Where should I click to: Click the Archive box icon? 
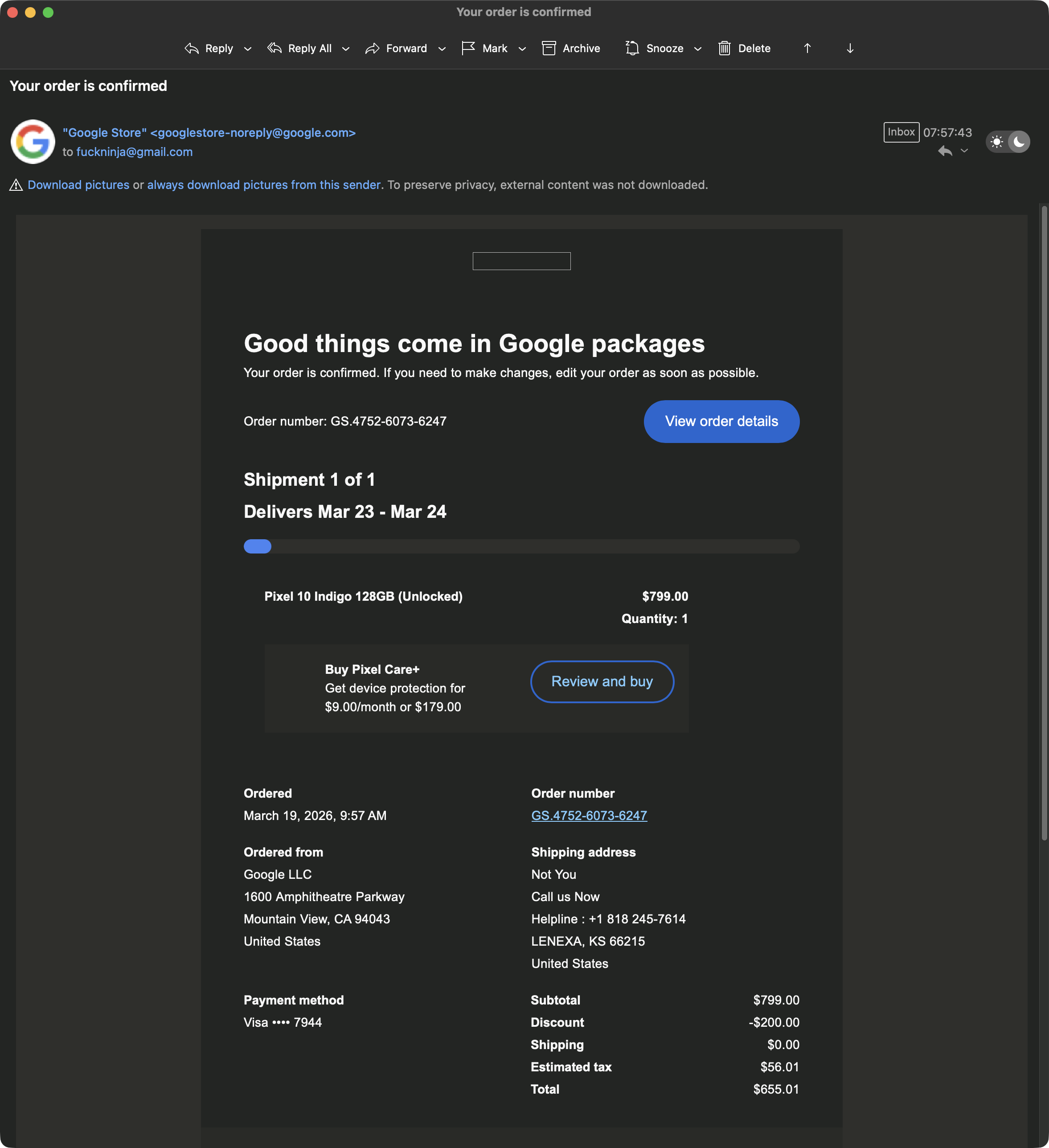coord(549,49)
